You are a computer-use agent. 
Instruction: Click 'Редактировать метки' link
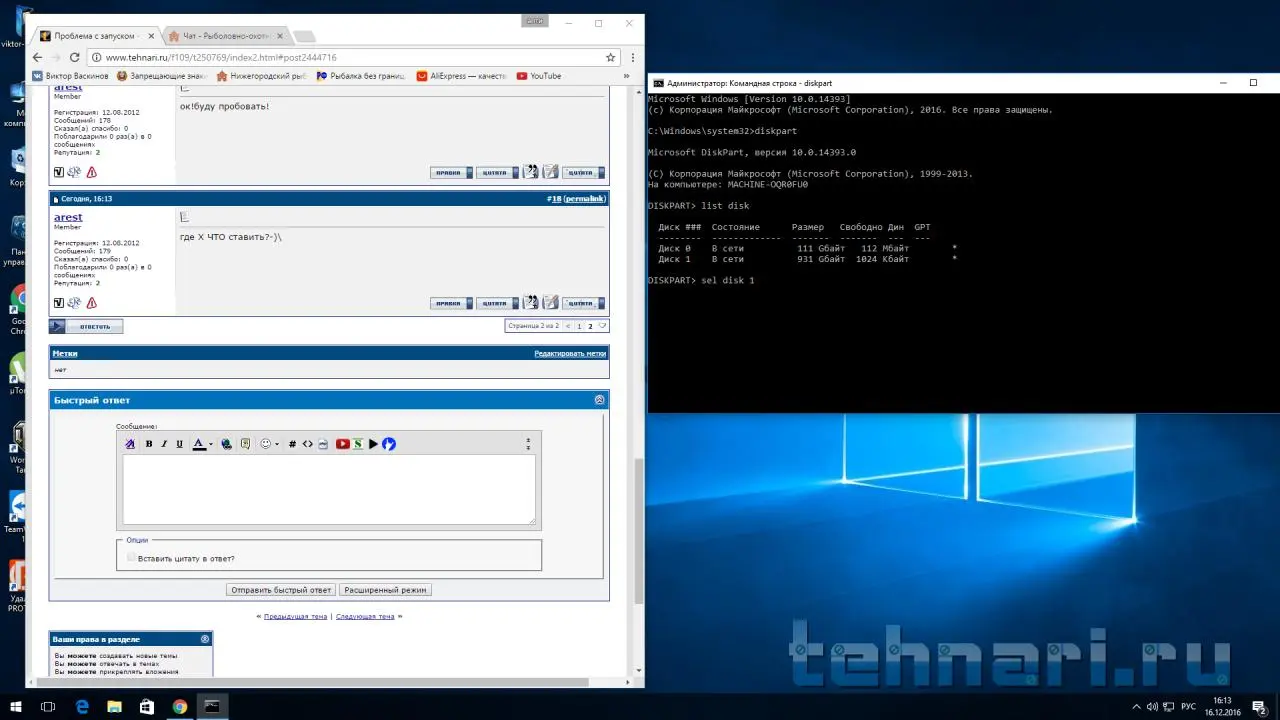click(570, 354)
